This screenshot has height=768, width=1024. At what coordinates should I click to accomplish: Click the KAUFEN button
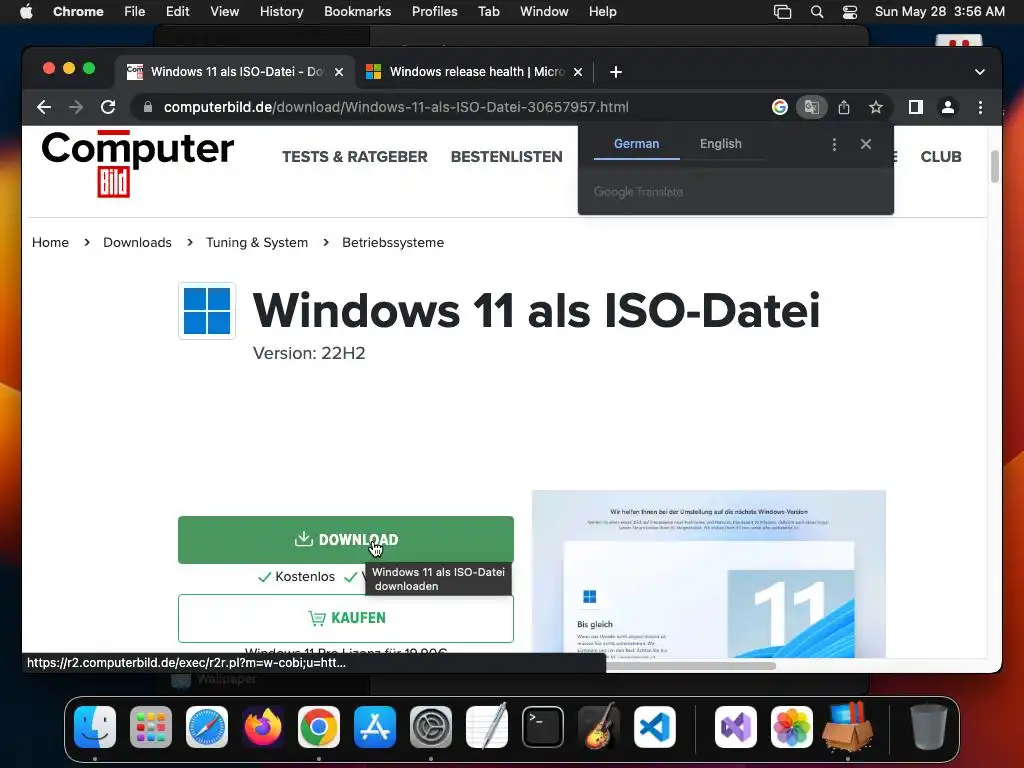[x=345, y=618]
